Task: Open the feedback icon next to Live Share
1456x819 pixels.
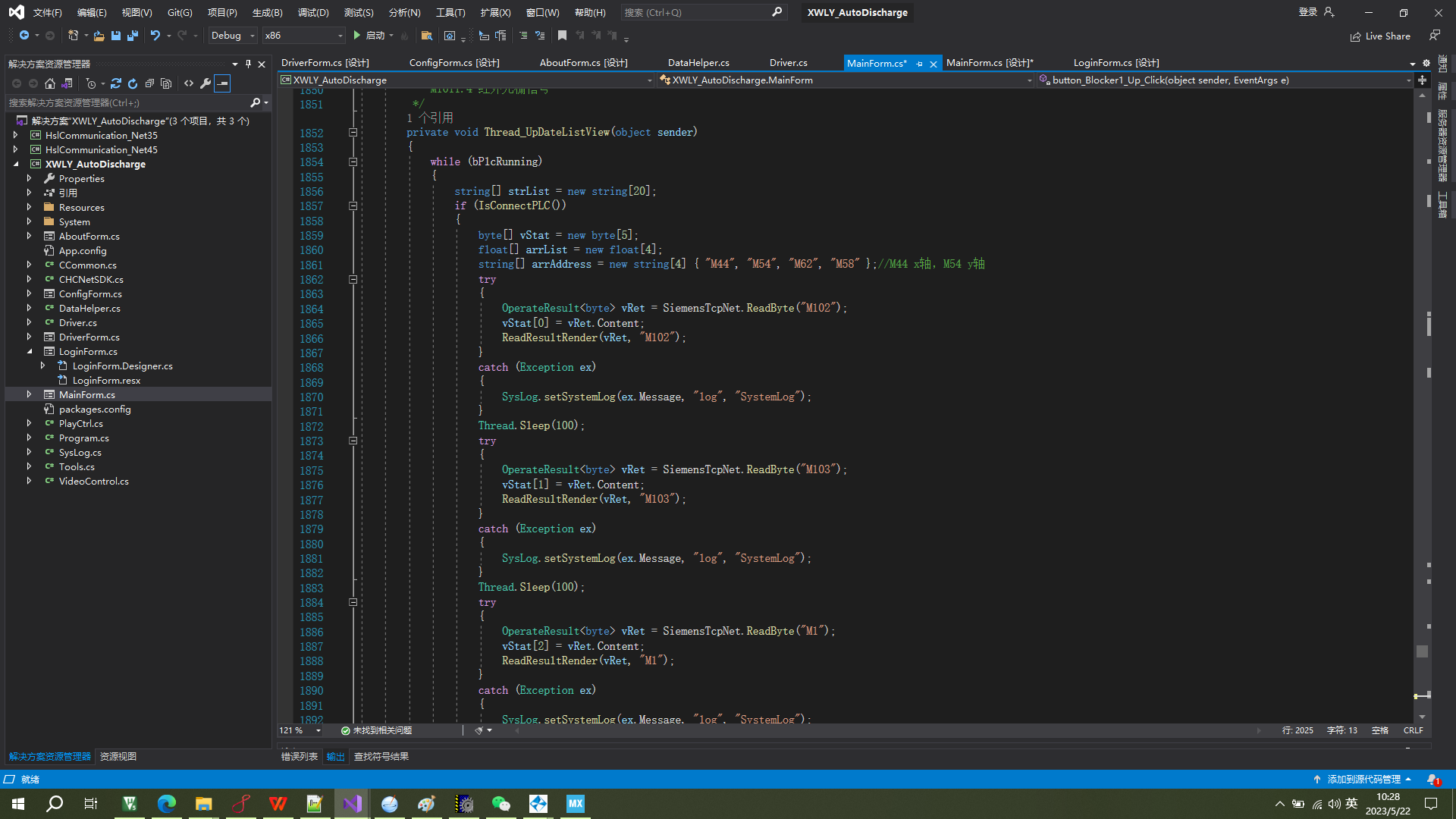Action: [x=1435, y=36]
